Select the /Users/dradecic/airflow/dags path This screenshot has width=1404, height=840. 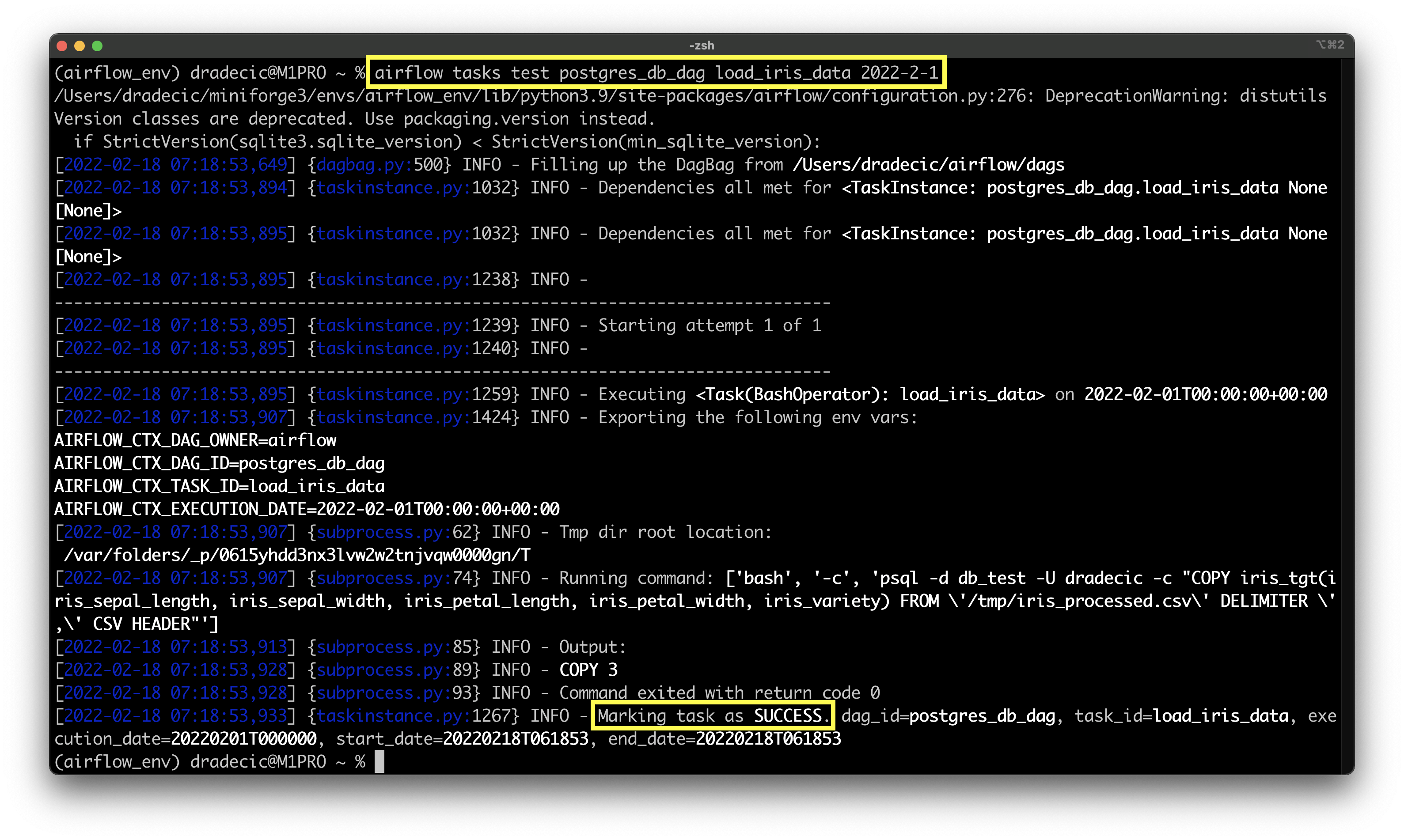[x=929, y=164]
